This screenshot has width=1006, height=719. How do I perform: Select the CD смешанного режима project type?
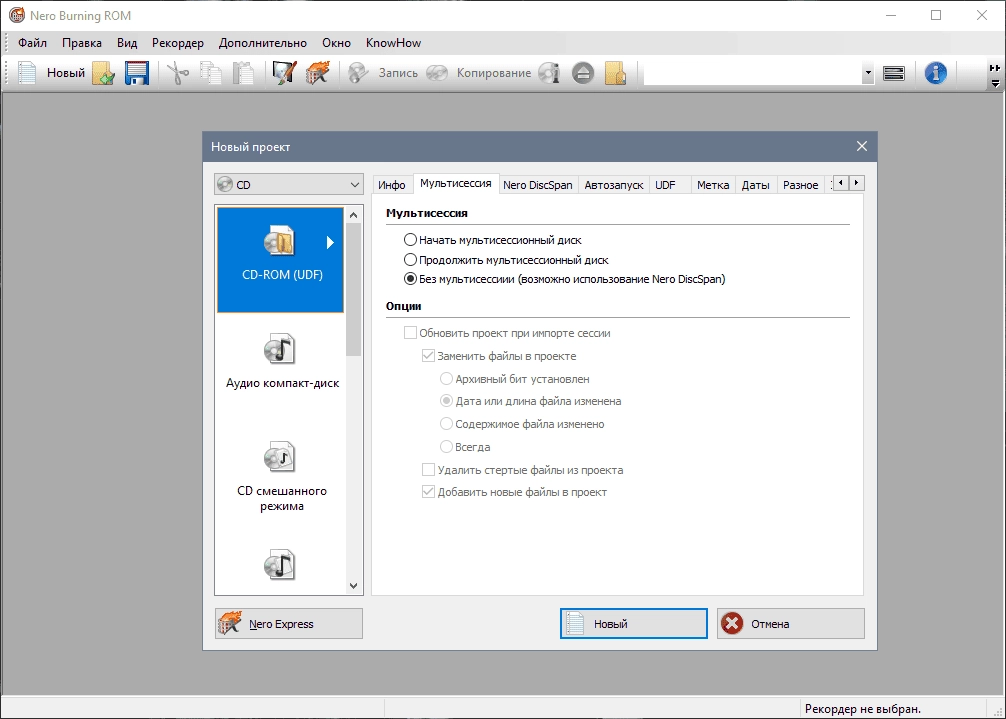(282, 477)
